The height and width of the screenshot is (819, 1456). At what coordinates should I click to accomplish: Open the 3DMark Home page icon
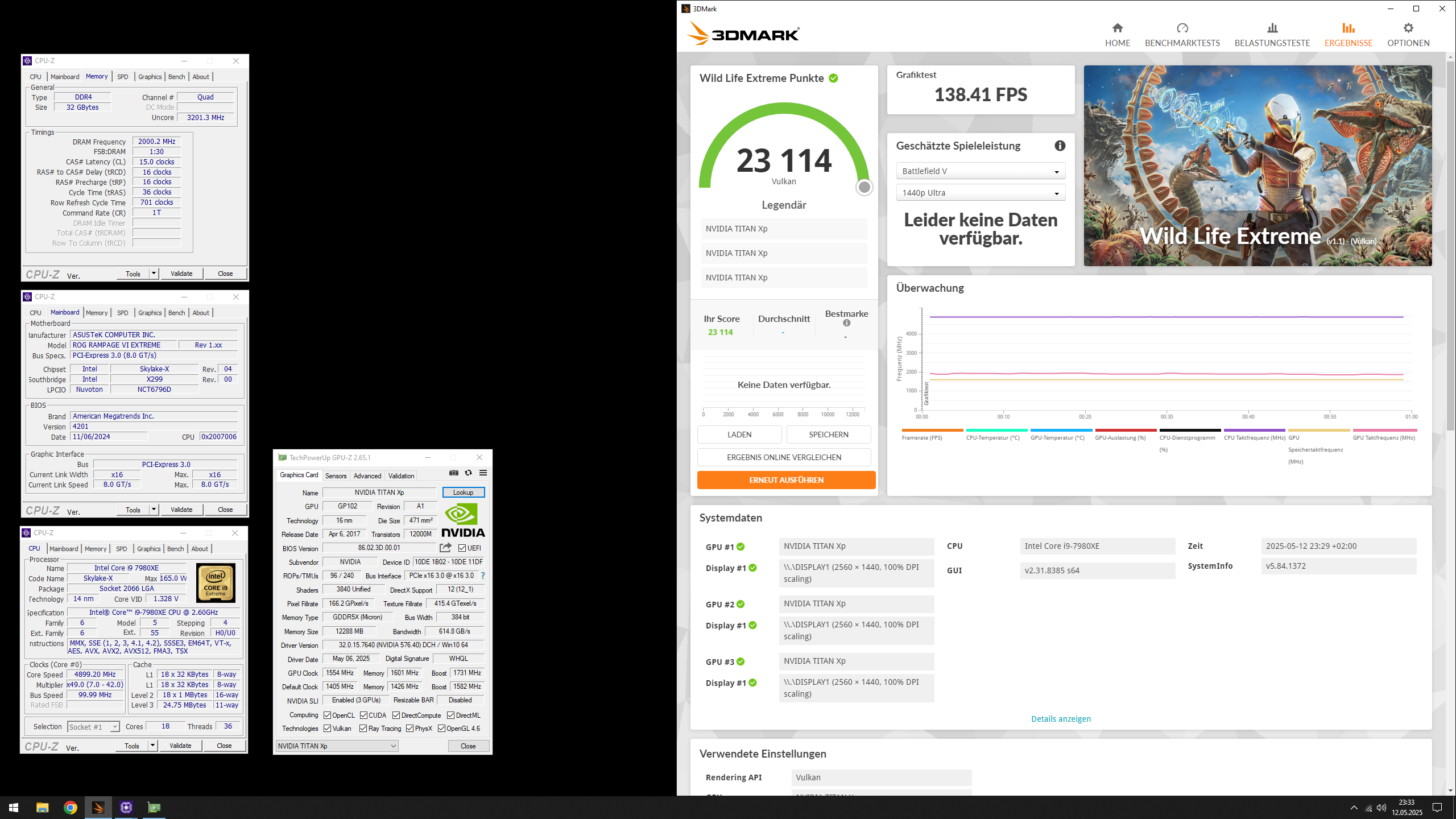click(x=1117, y=28)
